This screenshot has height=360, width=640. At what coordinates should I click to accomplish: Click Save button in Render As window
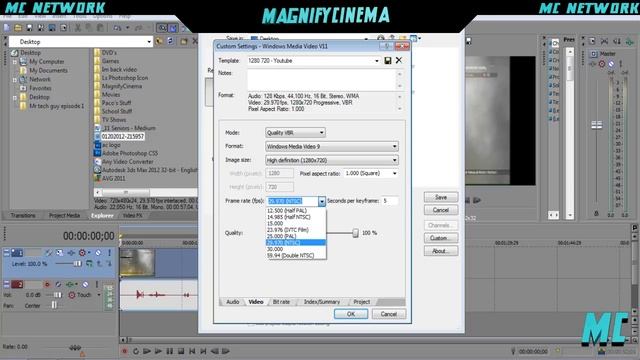pos(441,197)
